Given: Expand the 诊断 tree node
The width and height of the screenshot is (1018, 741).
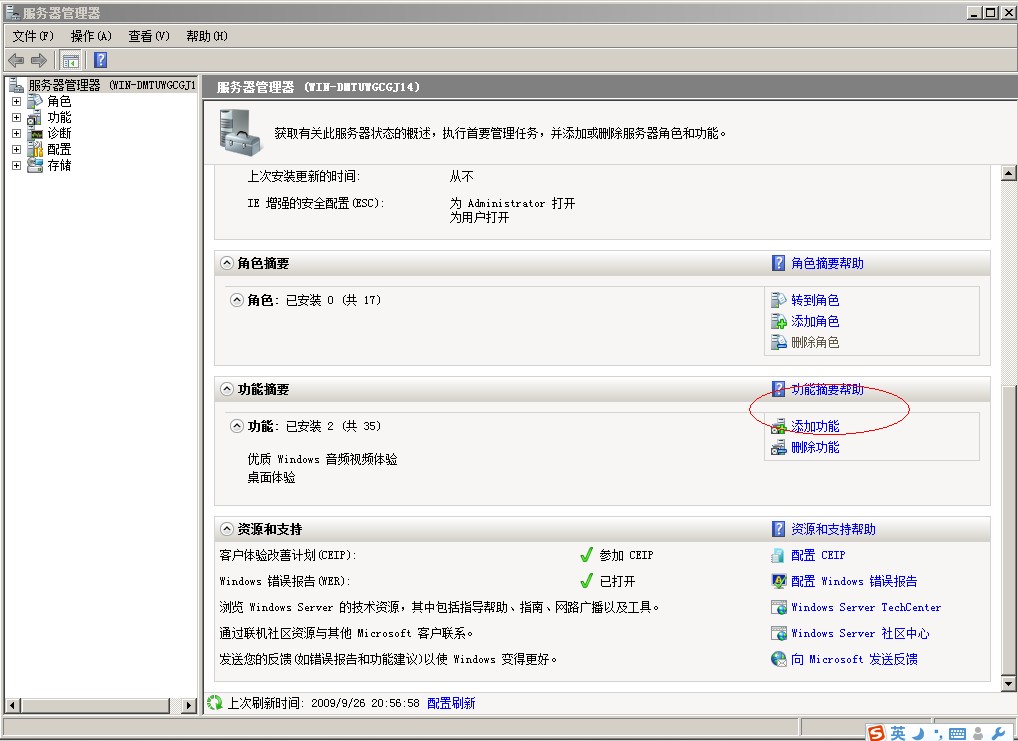Looking at the screenshot, I should point(16,133).
